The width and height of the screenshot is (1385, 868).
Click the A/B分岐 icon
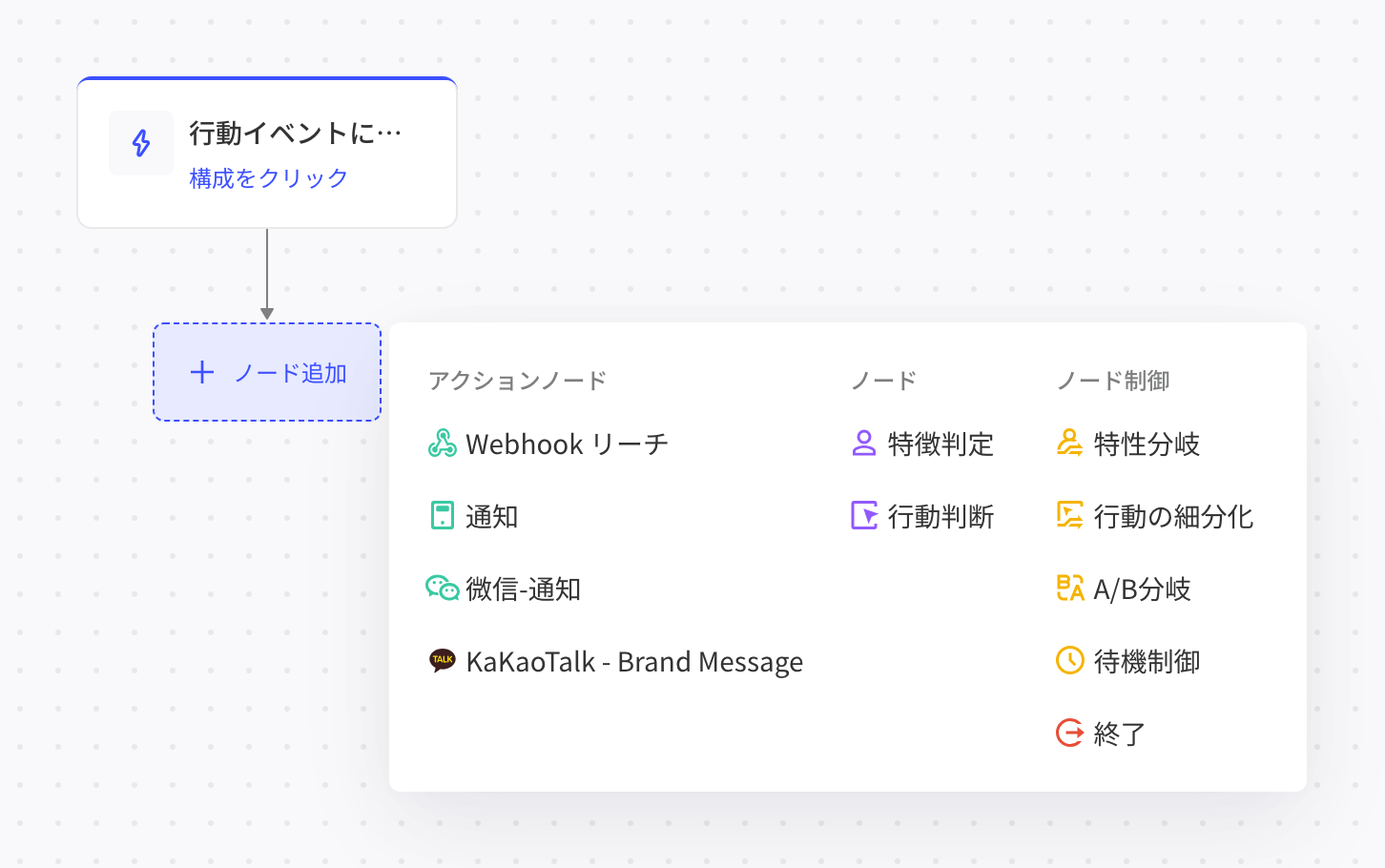point(1070,589)
